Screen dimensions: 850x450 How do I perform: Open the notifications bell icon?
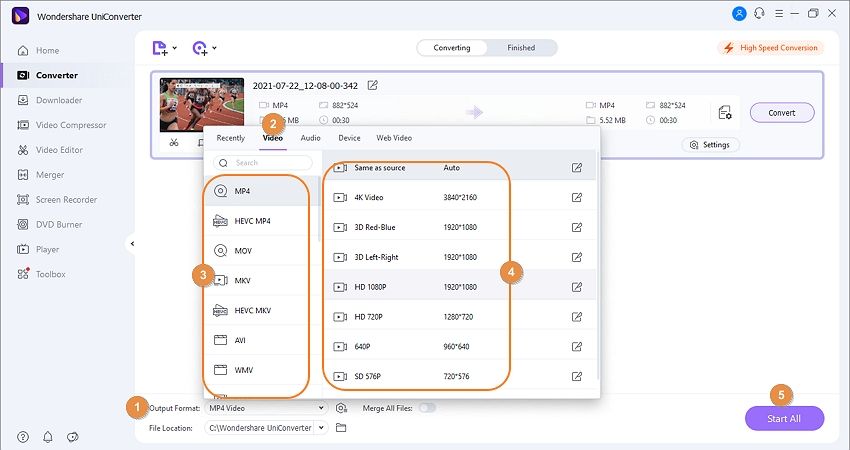coord(48,437)
